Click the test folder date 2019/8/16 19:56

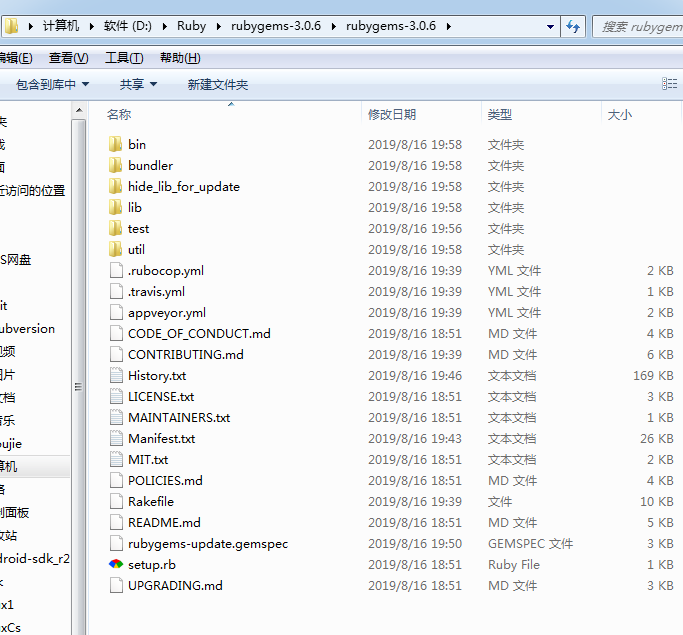415,228
